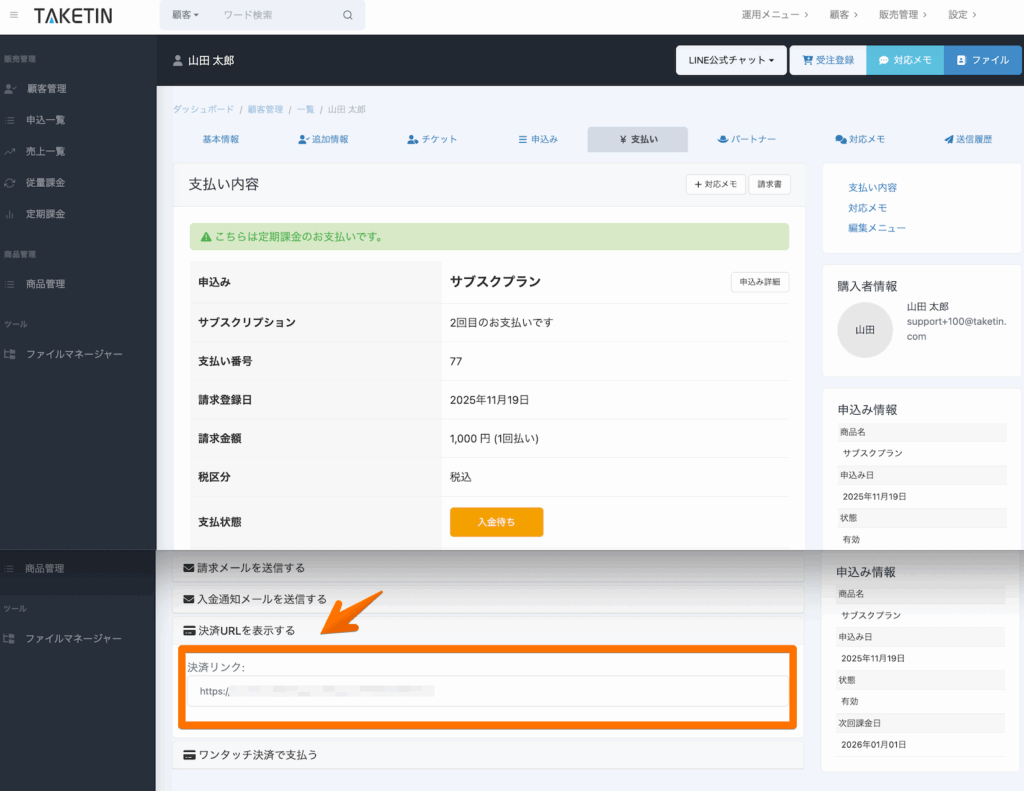Switch to the 基本情報 tab
Image resolution: width=1024 pixels, height=791 pixels.
(221, 139)
